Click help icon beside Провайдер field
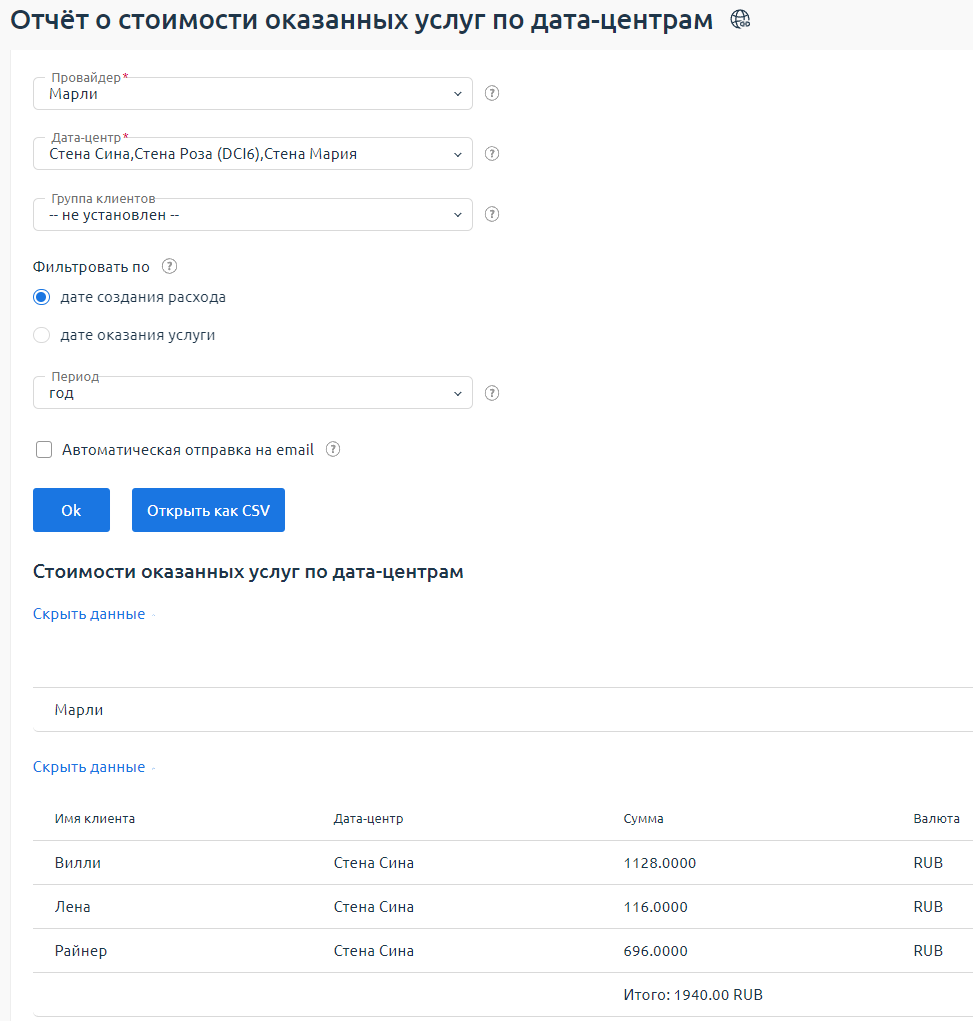Viewport: 973px width, 1021px height. [x=491, y=94]
